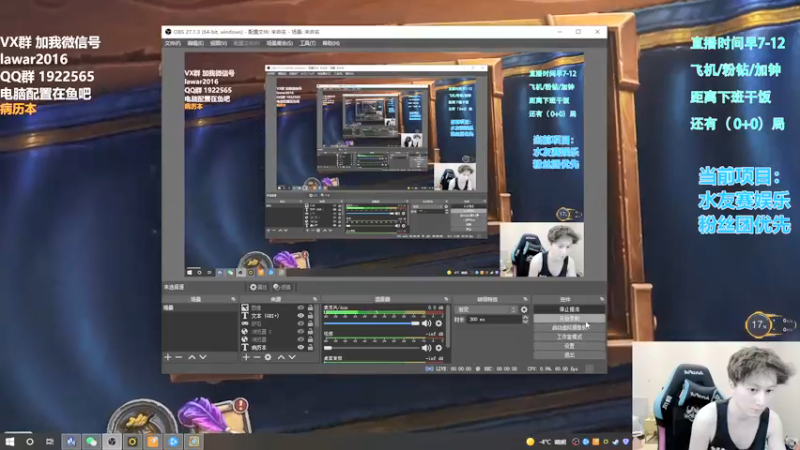800x450 pixels.
Task: Toggle visibility of the 病历本 source
Action: [x=301, y=347]
